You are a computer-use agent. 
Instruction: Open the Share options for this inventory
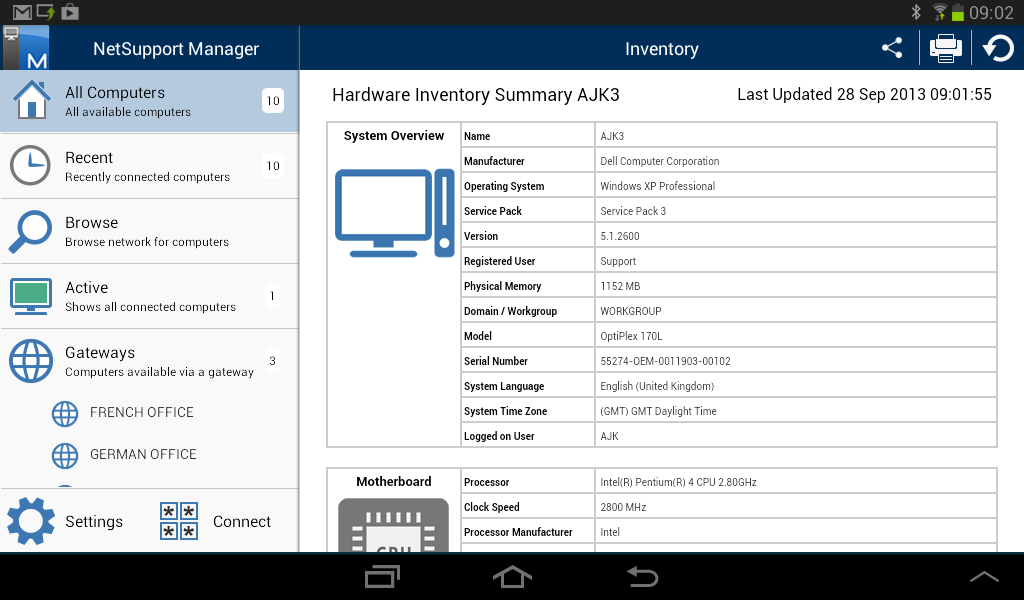tap(891, 47)
